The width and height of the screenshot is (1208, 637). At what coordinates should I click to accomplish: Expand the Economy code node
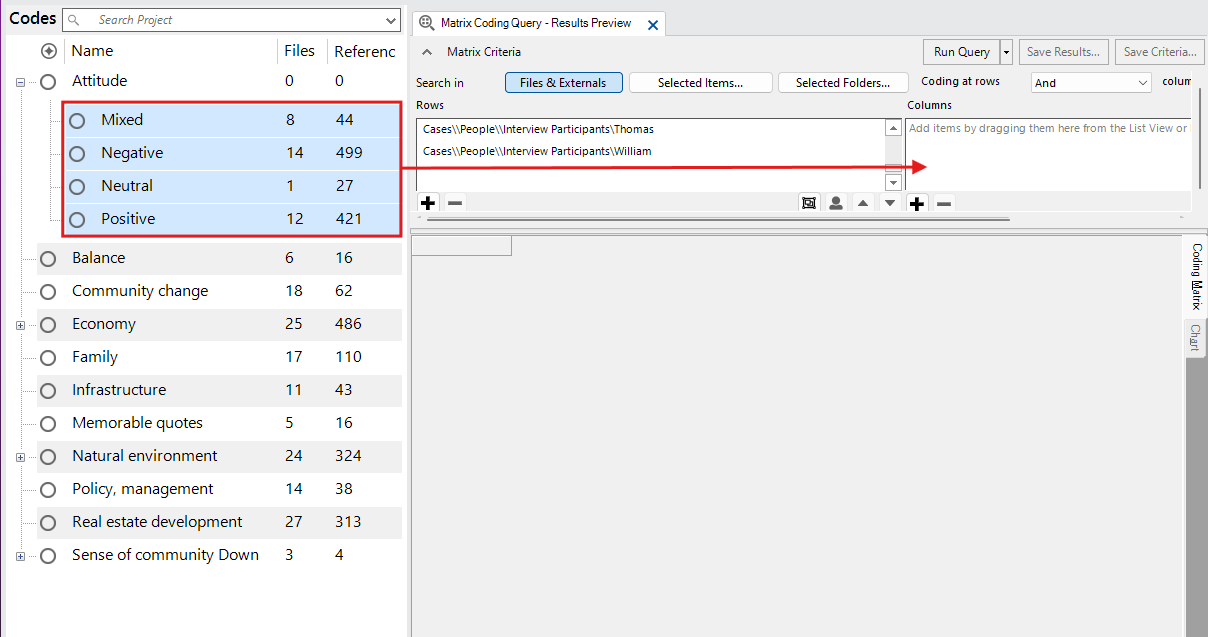[x=20, y=325]
